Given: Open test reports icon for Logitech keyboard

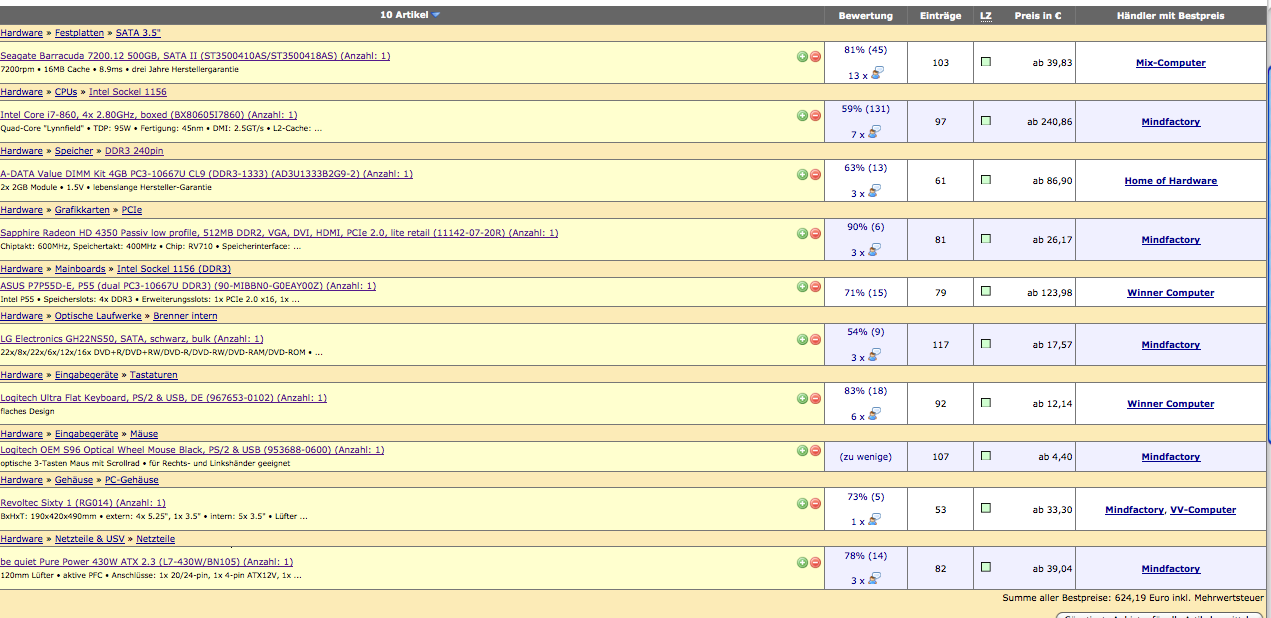Looking at the screenshot, I should [874, 415].
